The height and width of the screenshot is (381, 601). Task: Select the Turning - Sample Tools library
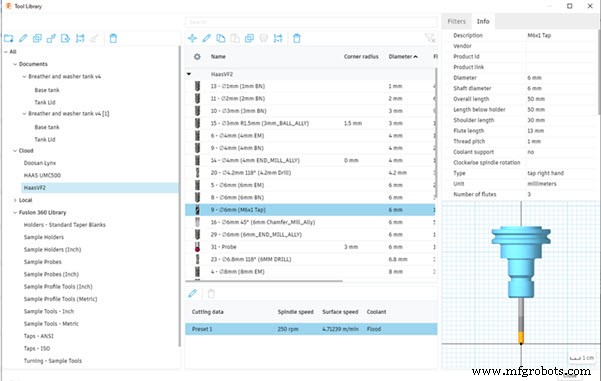(x=53, y=361)
